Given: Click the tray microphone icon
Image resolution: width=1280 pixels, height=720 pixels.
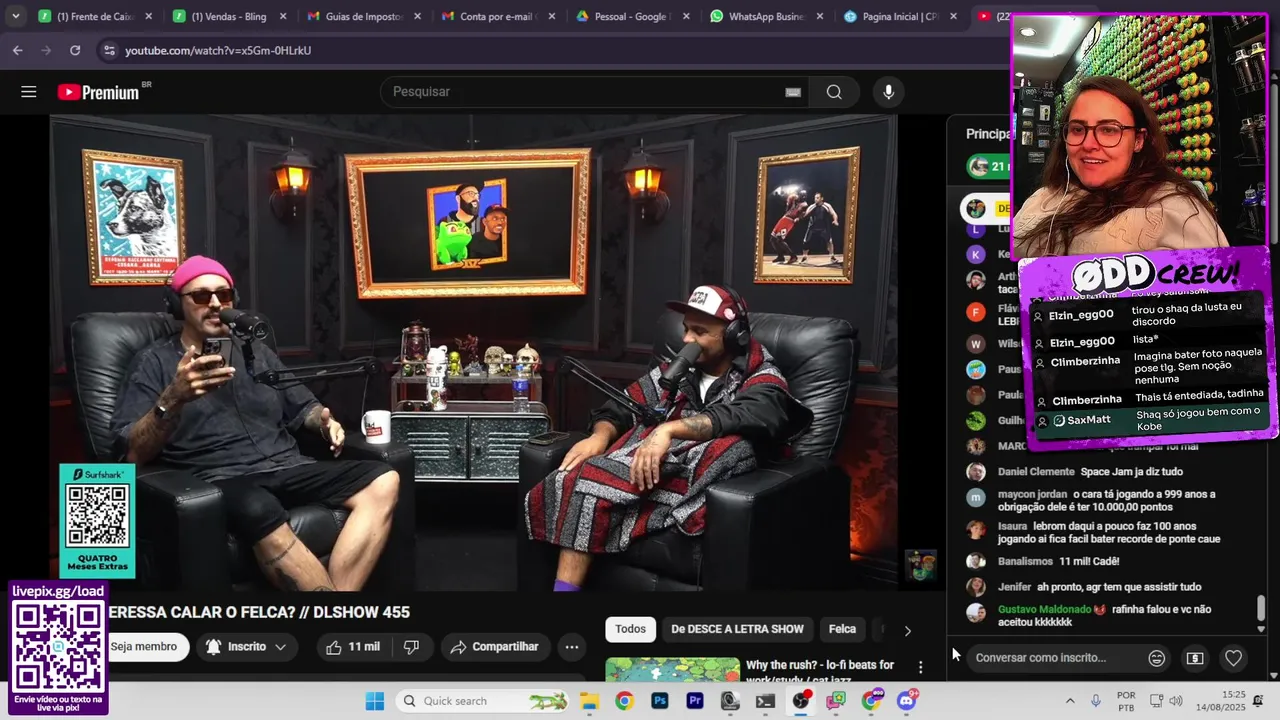Looking at the screenshot, I should tap(1096, 701).
